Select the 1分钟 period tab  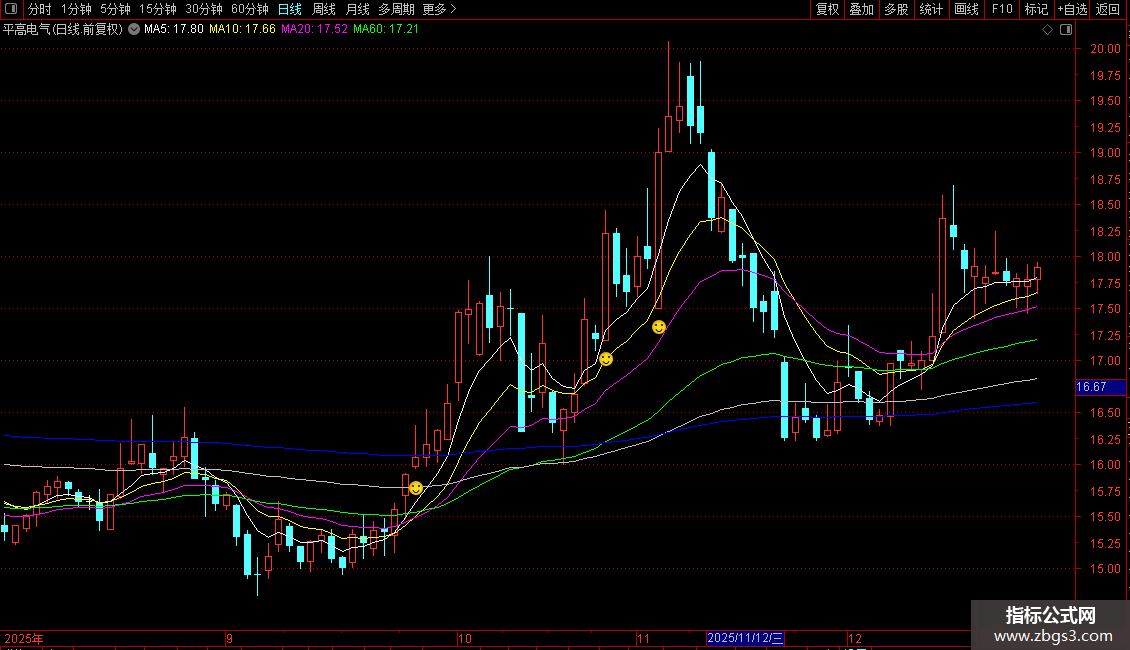click(x=76, y=9)
